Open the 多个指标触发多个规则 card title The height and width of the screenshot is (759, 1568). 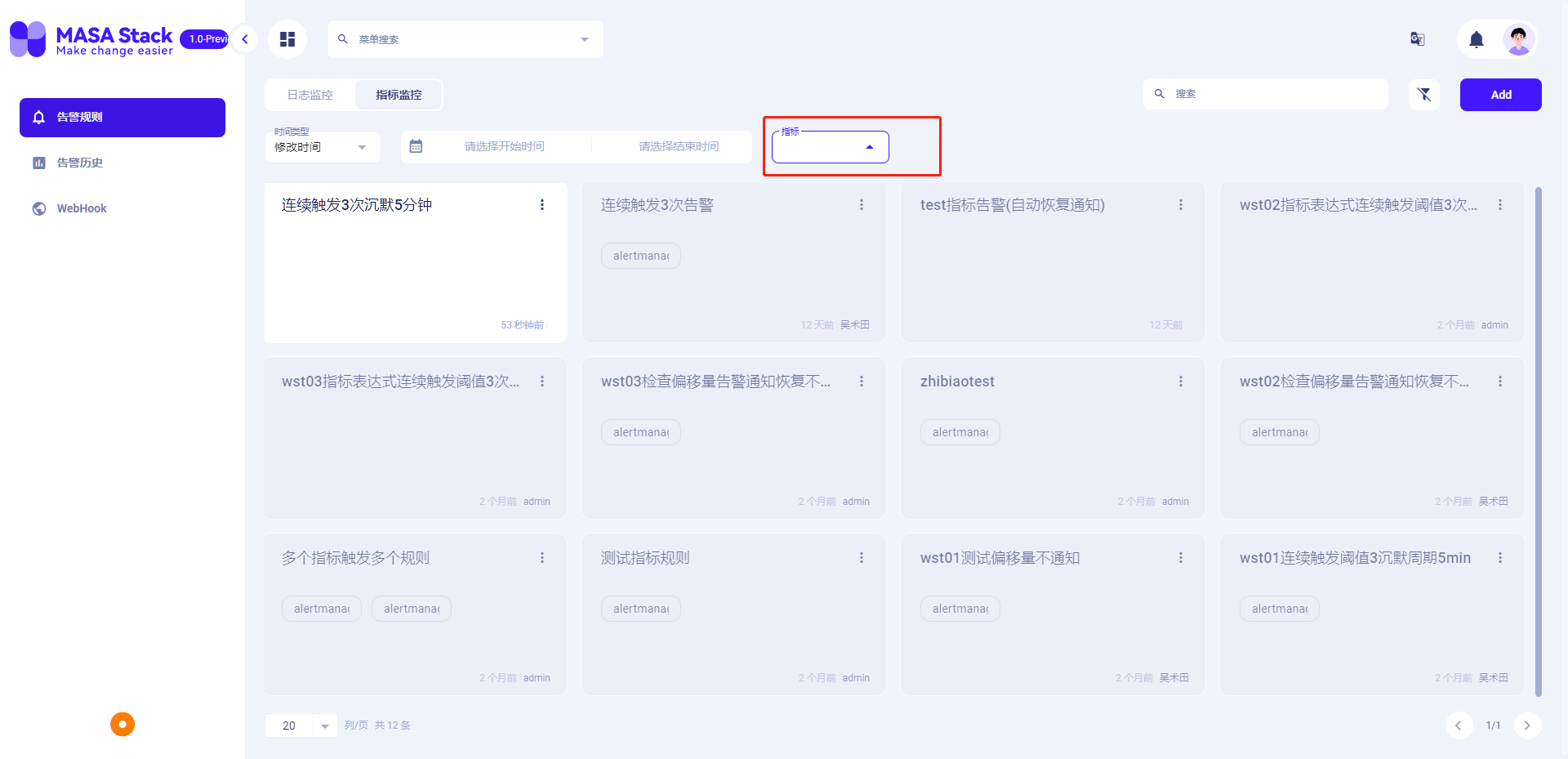[355, 558]
